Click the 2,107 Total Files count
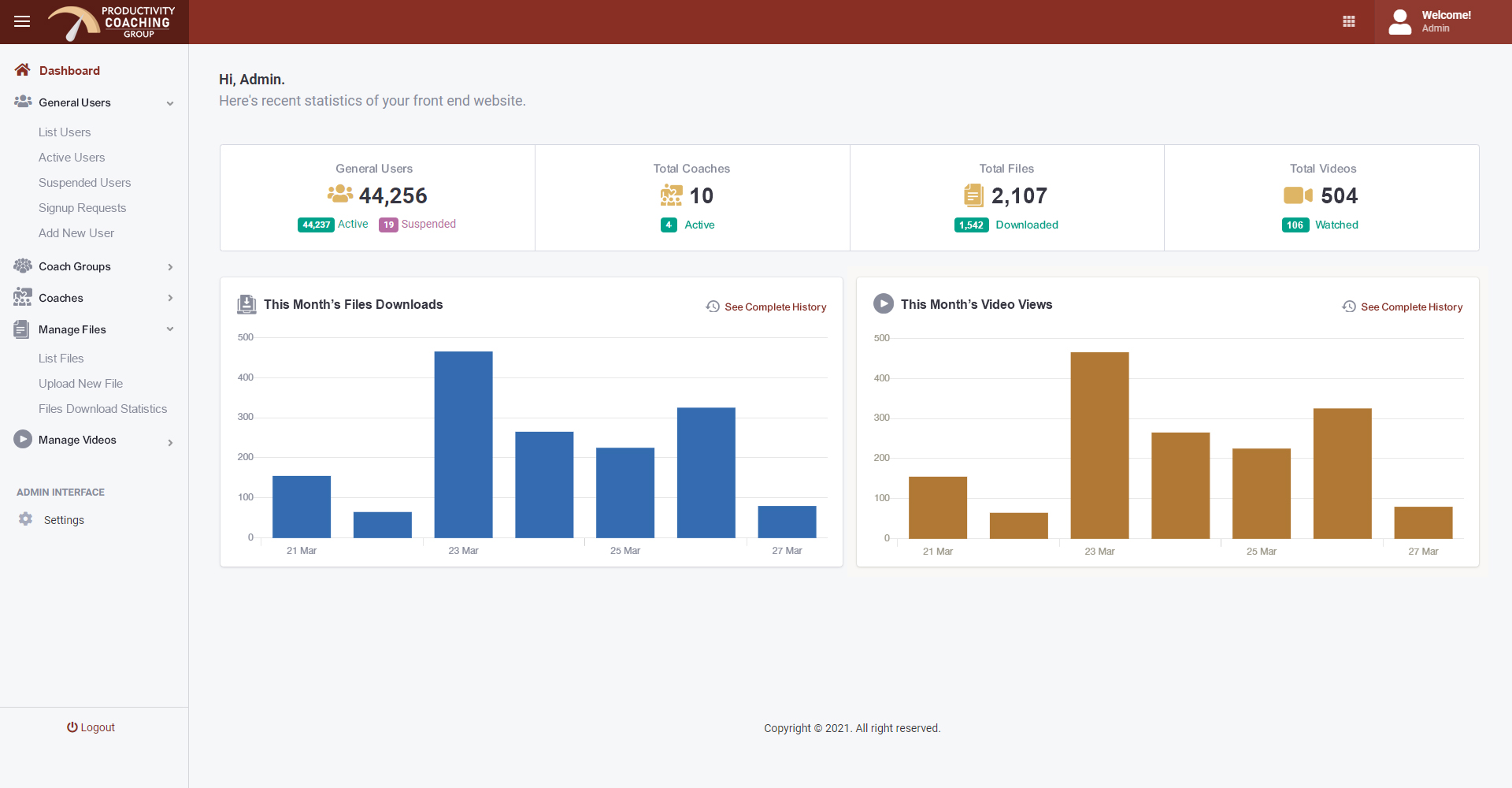The image size is (1512, 788). pos(1019,195)
